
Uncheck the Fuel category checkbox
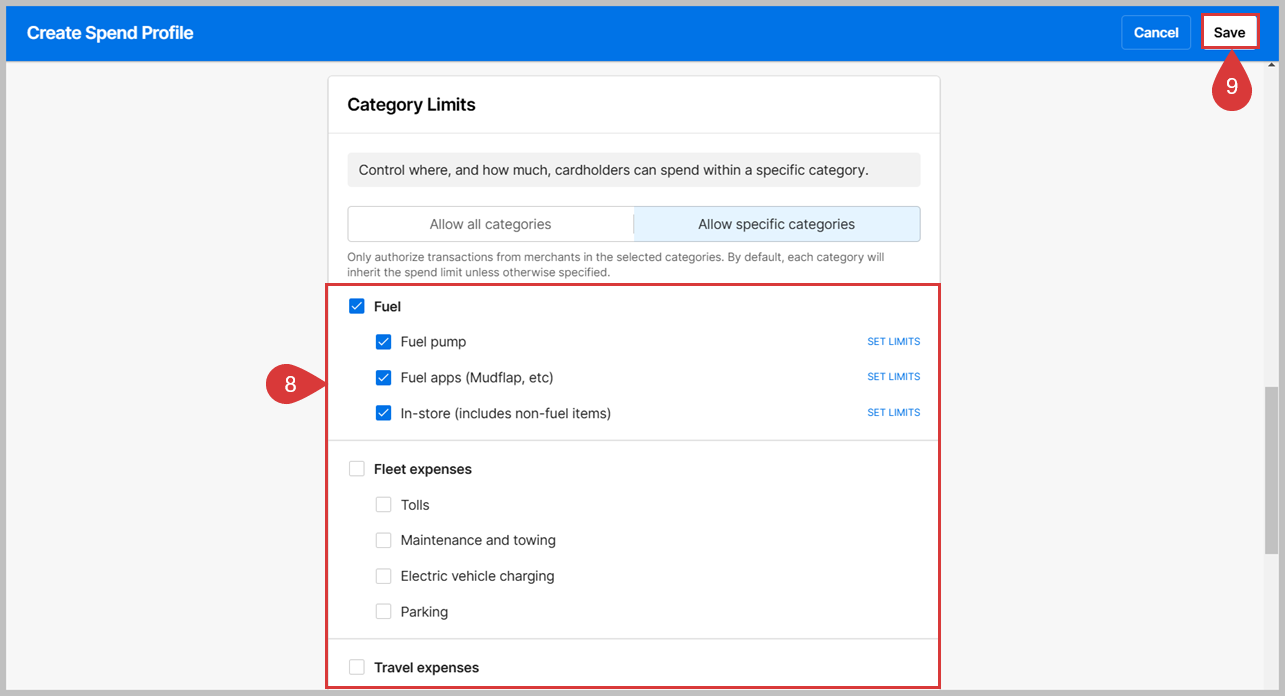357,306
